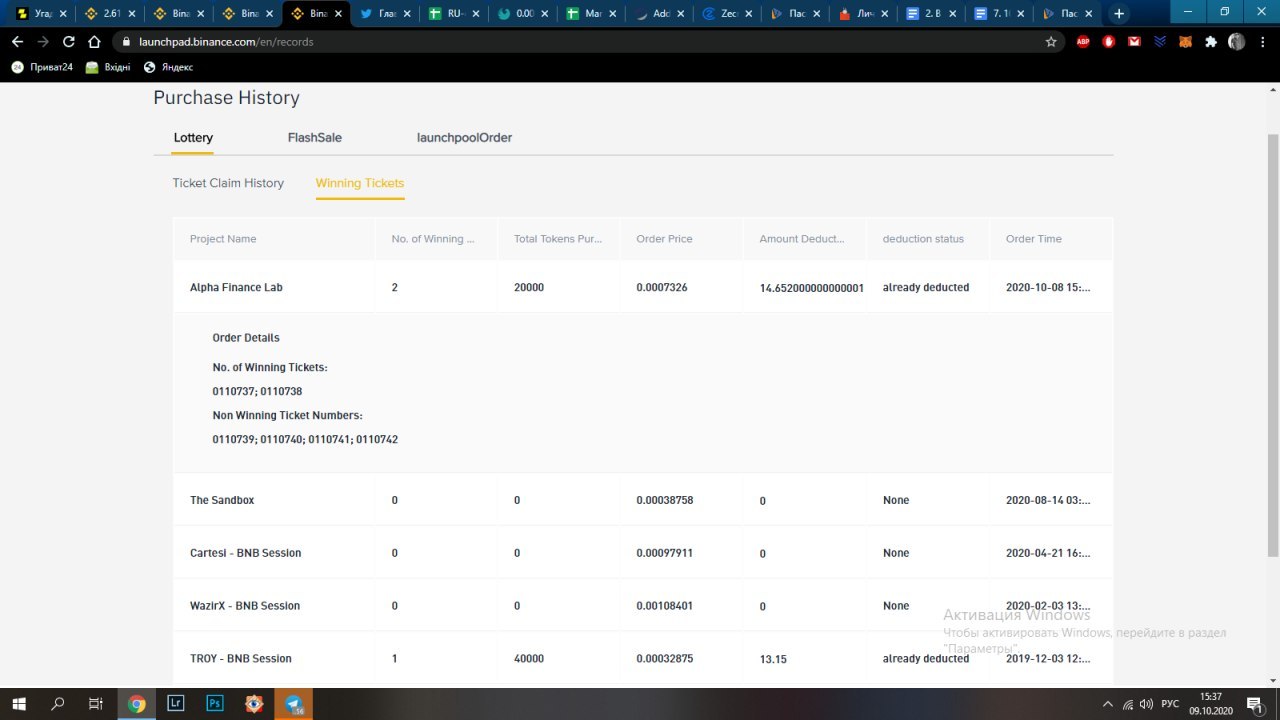Viewport: 1280px width, 720px height.
Task: Switch to the '2.61' browser tab
Action: (109, 14)
